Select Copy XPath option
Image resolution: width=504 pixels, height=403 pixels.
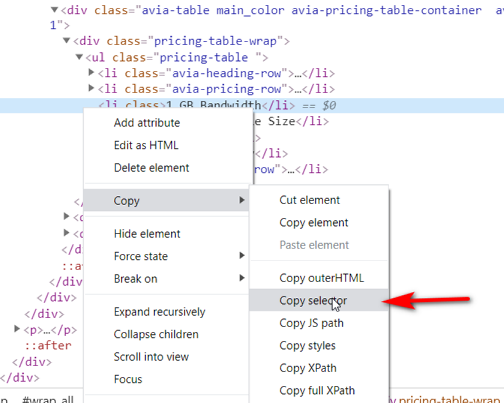click(x=319, y=368)
